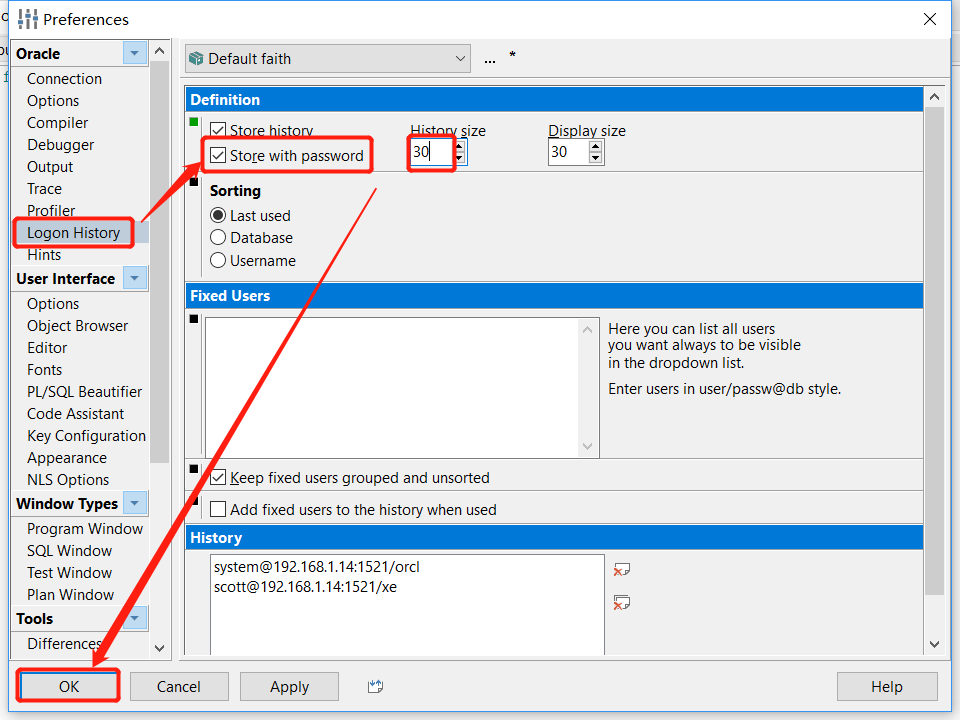The width and height of the screenshot is (960, 720).
Task: Toggle Keep fixed users grouped and unsorted
Action: (218, 477)
